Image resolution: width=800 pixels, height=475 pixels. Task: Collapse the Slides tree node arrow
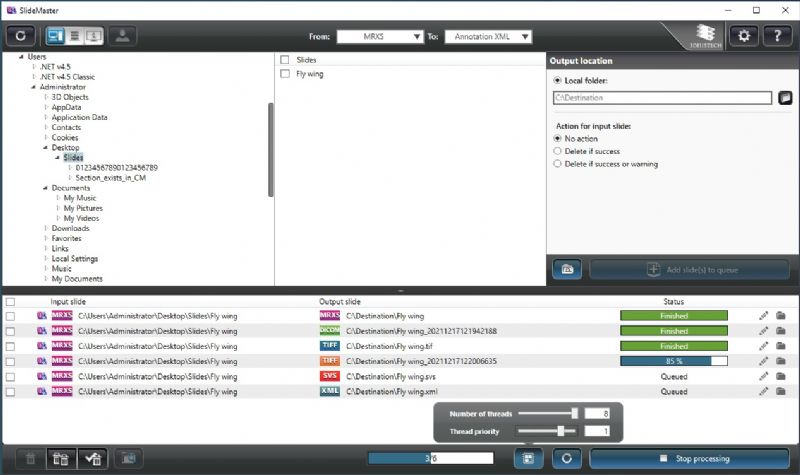coord(57,158)
